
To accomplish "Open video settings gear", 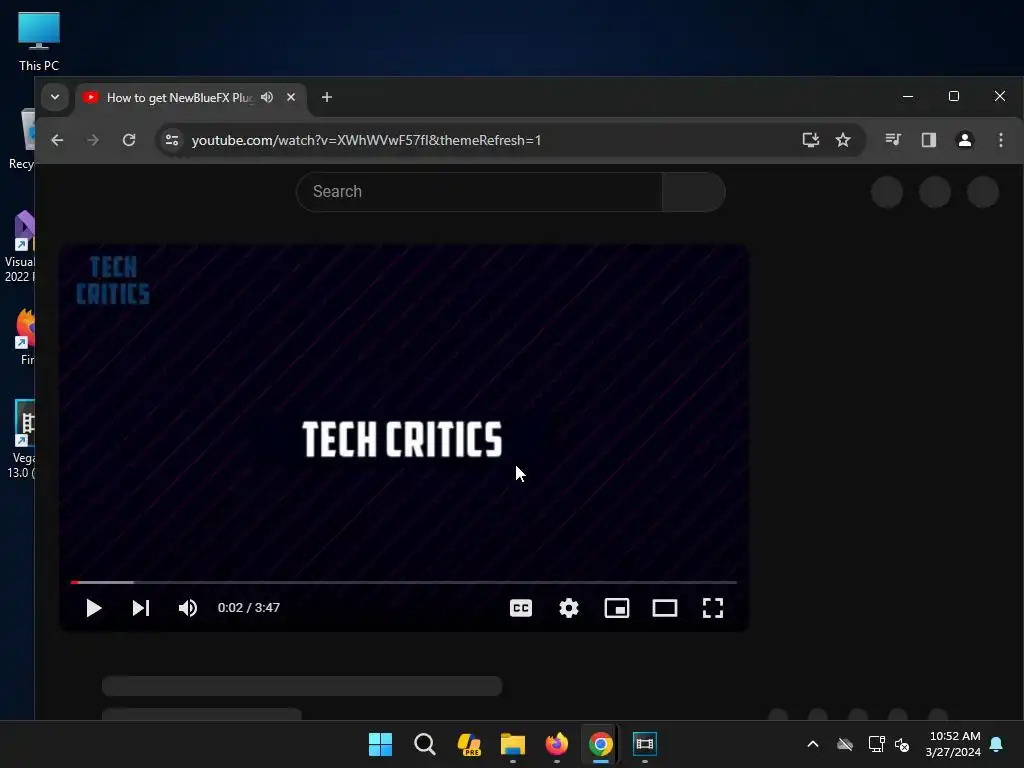I will (569, 608).
